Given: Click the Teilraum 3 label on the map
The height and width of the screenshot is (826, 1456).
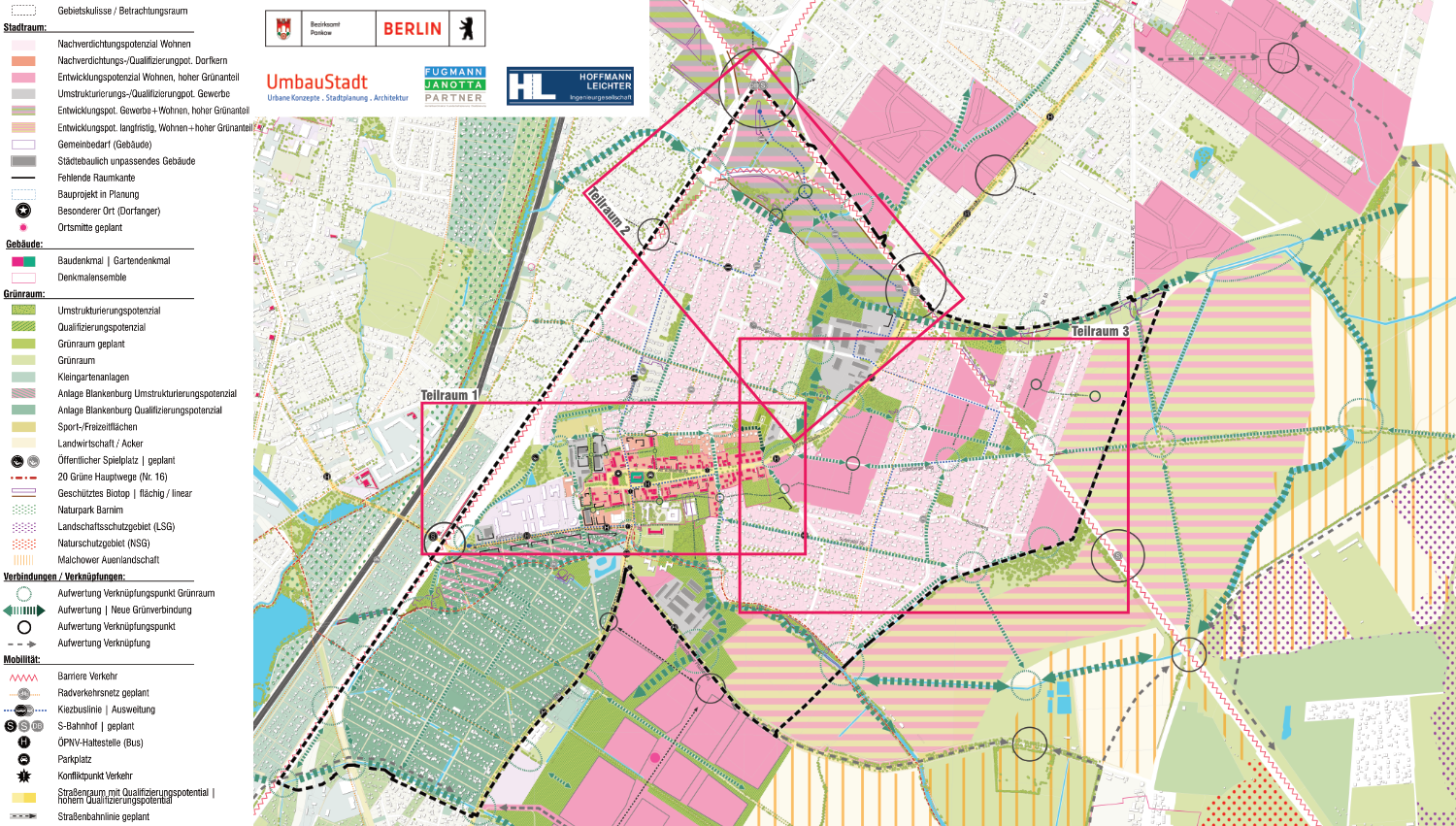Looking at the screenshot, I should [1100, 331].
